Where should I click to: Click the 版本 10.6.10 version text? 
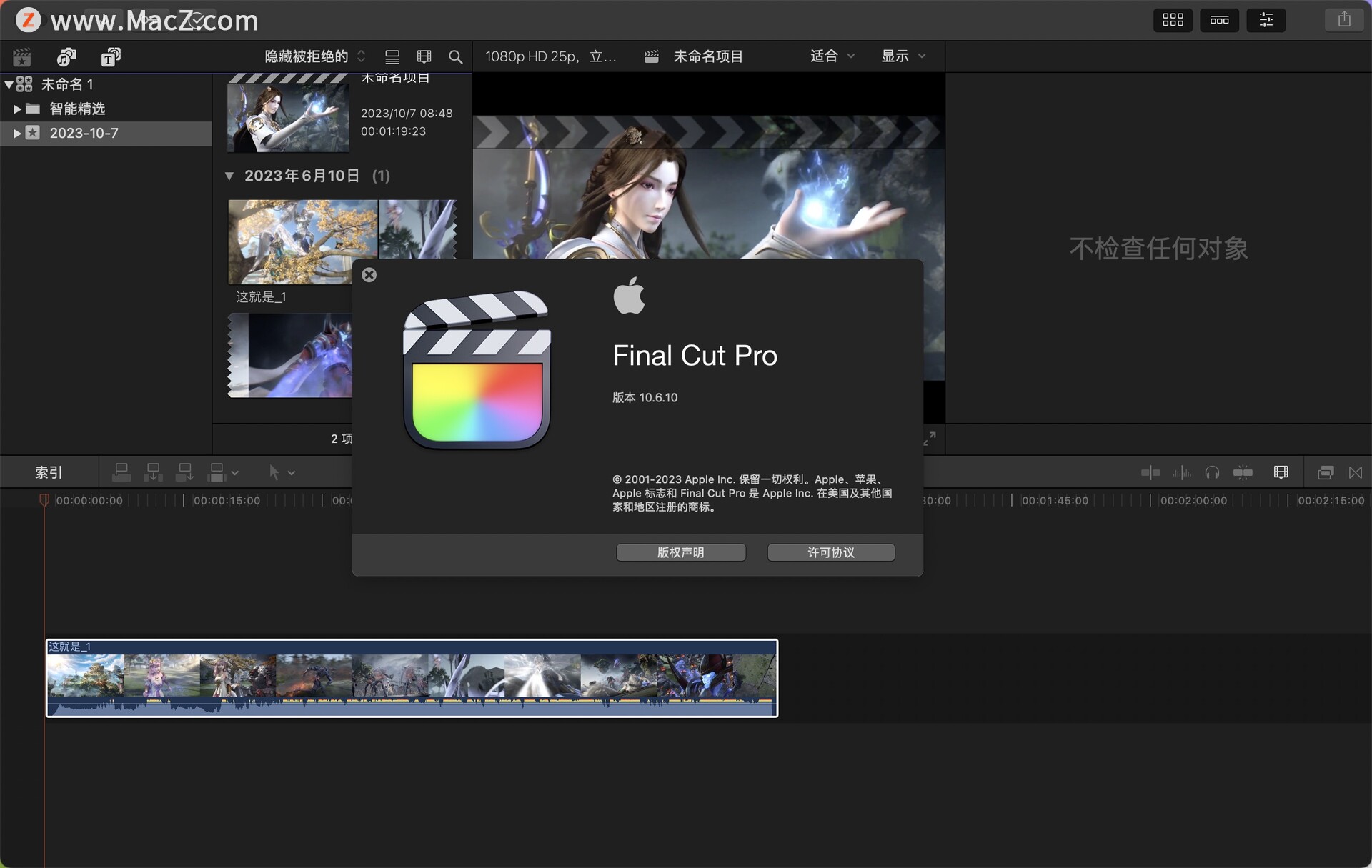(645, 397)
